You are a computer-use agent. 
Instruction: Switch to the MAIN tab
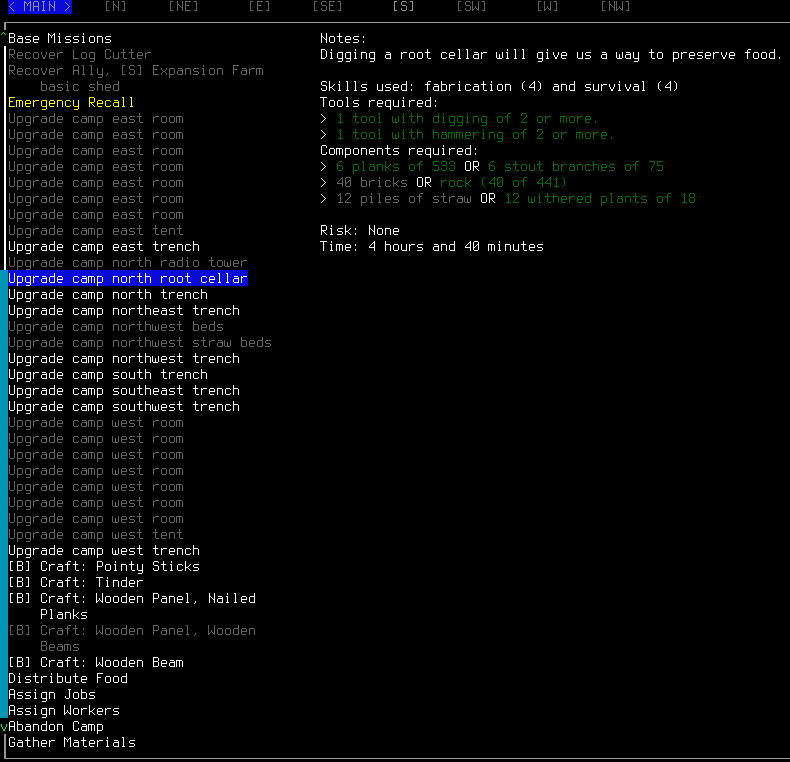click(x=39, y=7)
